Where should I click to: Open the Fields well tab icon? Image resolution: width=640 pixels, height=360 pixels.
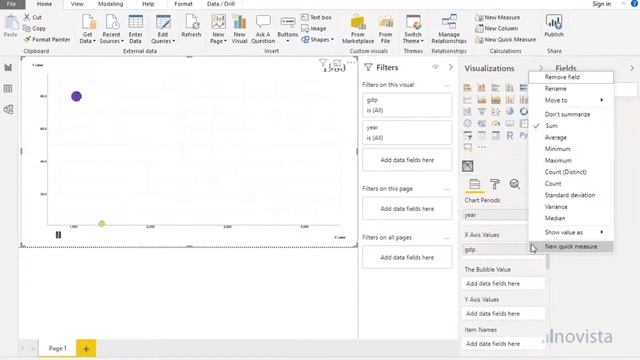[x=474, y=184]
